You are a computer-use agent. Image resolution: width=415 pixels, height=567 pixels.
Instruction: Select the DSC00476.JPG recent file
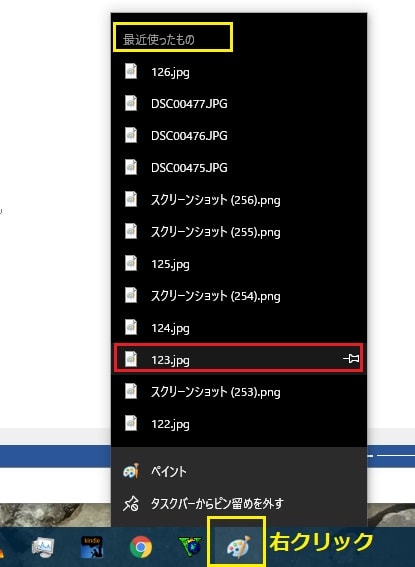[x=239, y=136]
